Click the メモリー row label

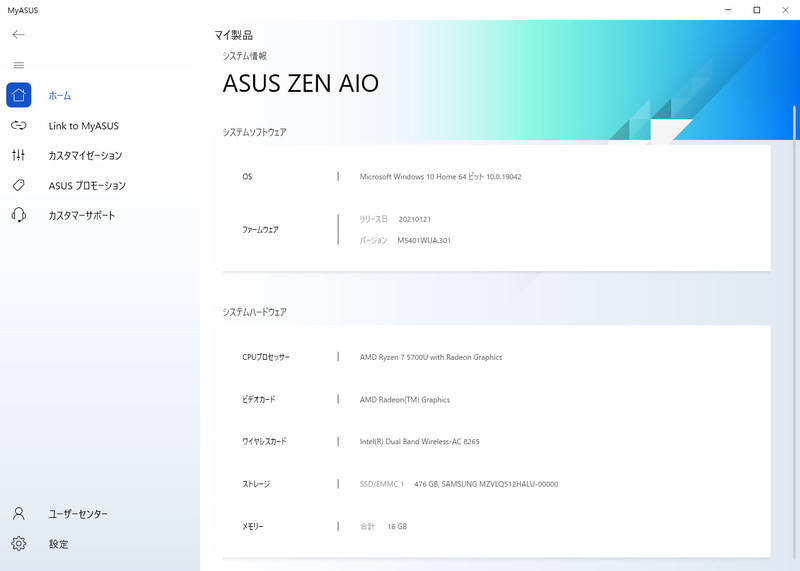click(x=253, y=526)
